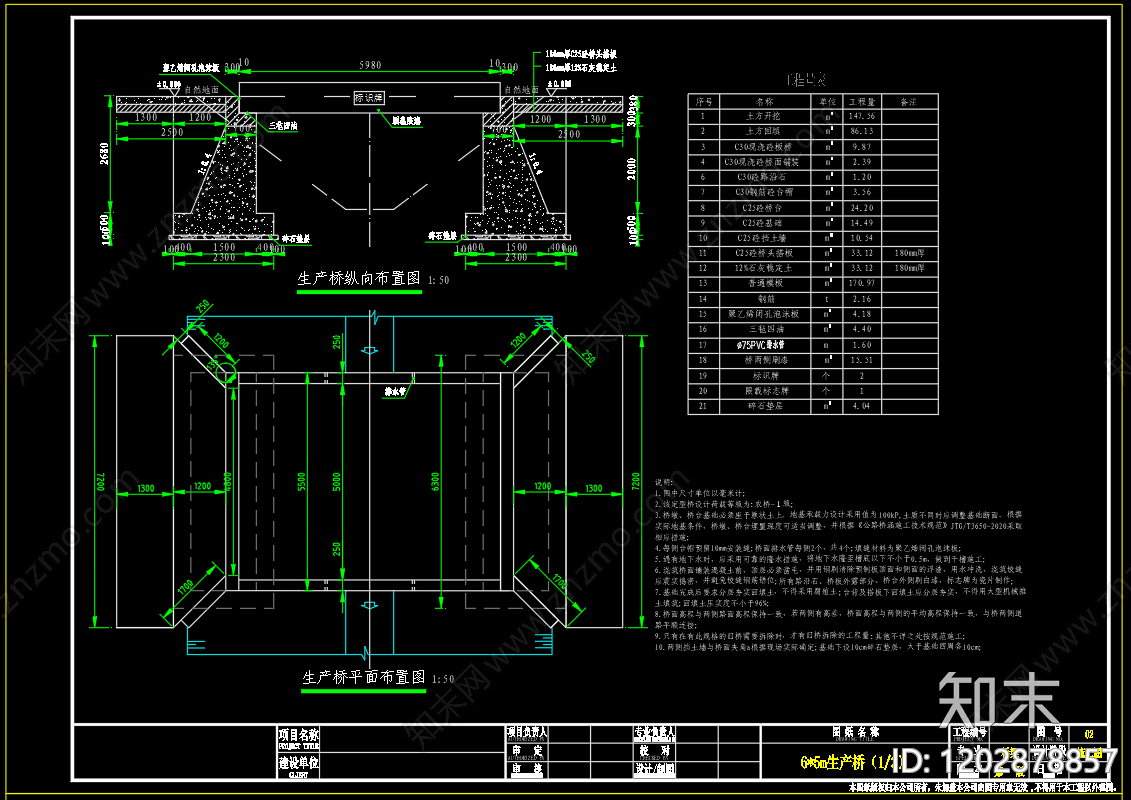Screen dimensions: 1131x800
Task: Click the left 7200 dimension in plan view
Action: click(x=101, y=483)
